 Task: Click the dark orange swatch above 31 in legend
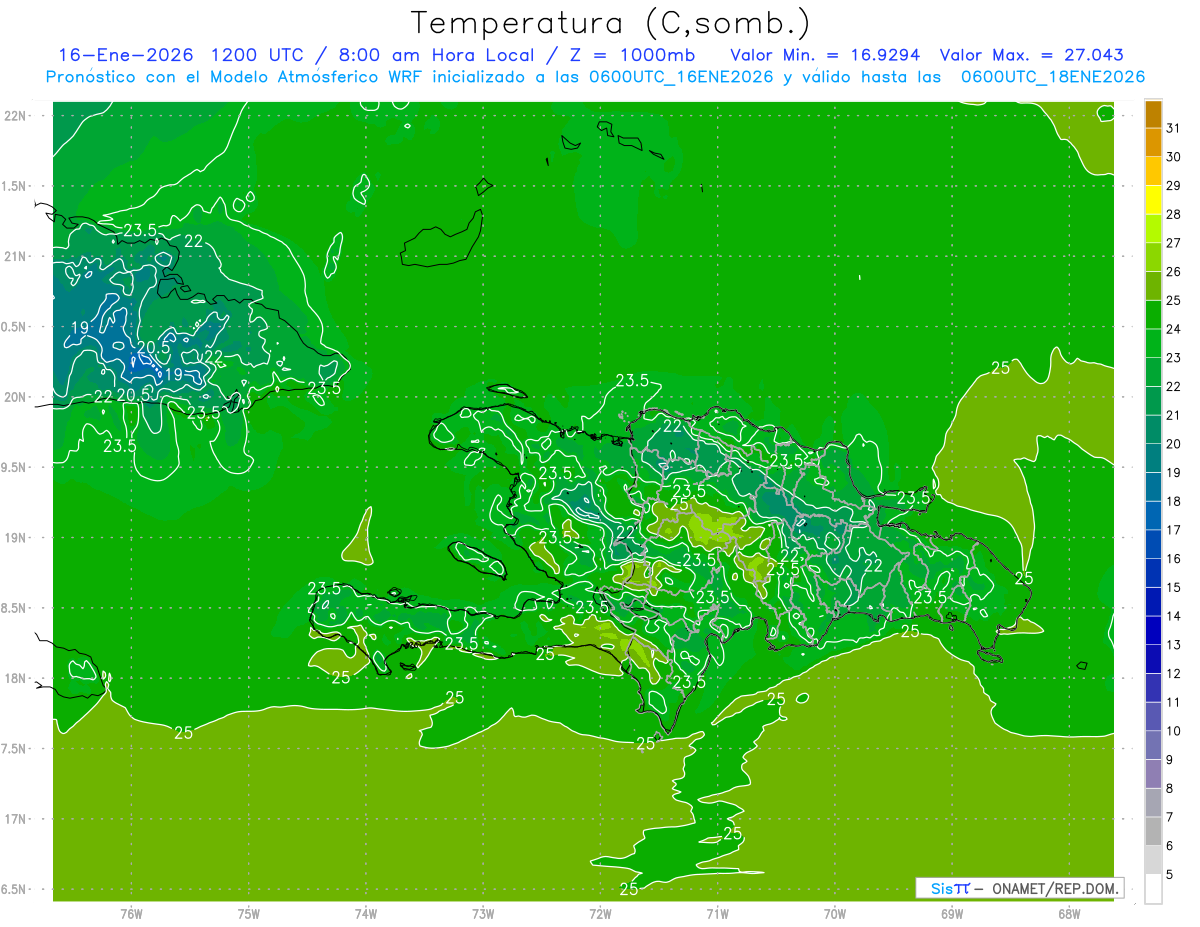click(1153, 115)
